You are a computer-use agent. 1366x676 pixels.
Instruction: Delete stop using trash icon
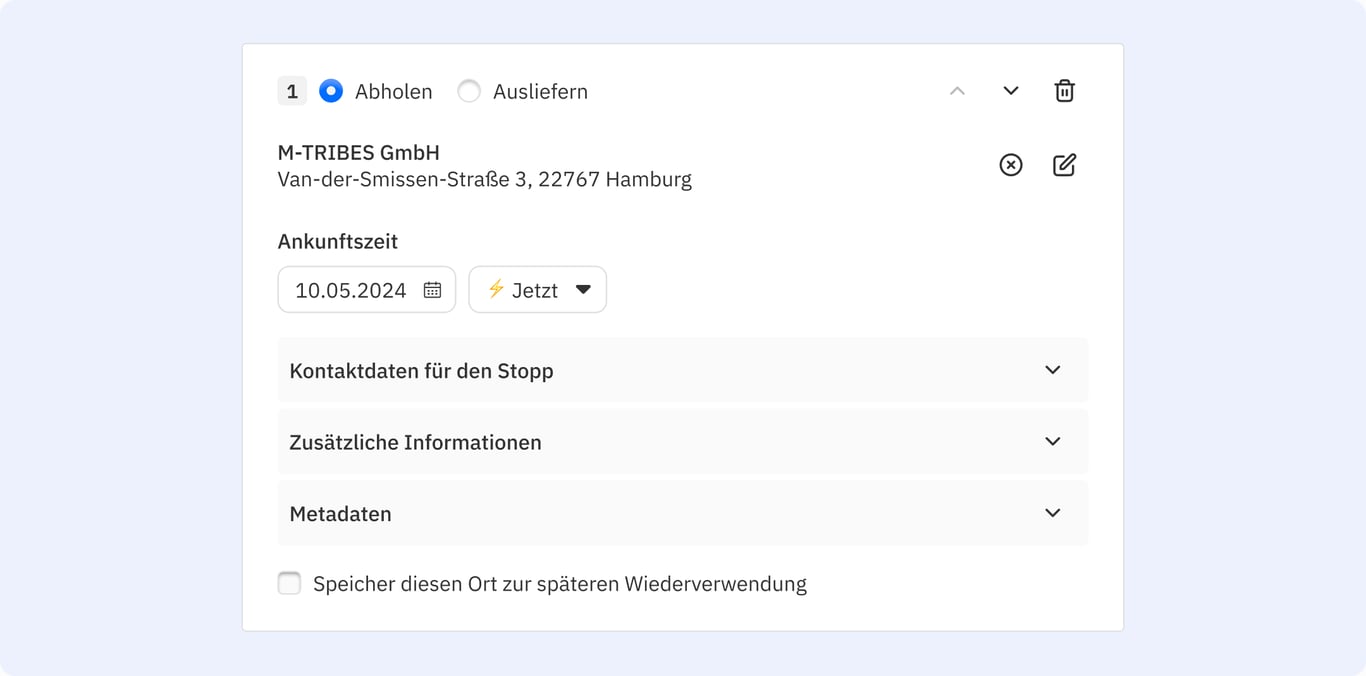click(1064, 91)
